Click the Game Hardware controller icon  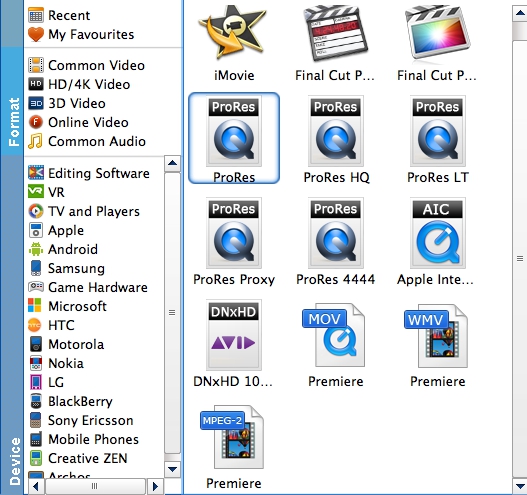[x=36, y=287]
